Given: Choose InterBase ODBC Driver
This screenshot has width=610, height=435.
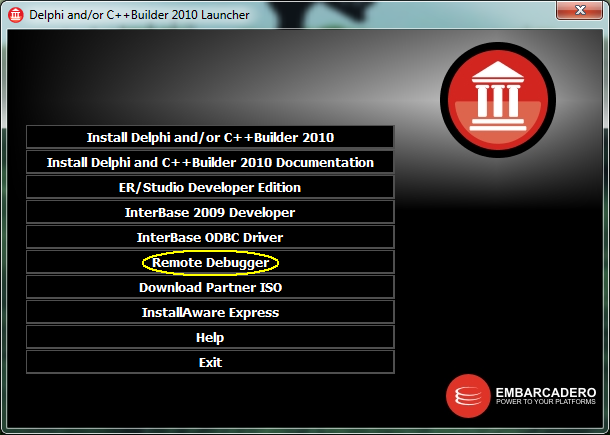Looking at the screenshot, I should [x=210, y=237].
